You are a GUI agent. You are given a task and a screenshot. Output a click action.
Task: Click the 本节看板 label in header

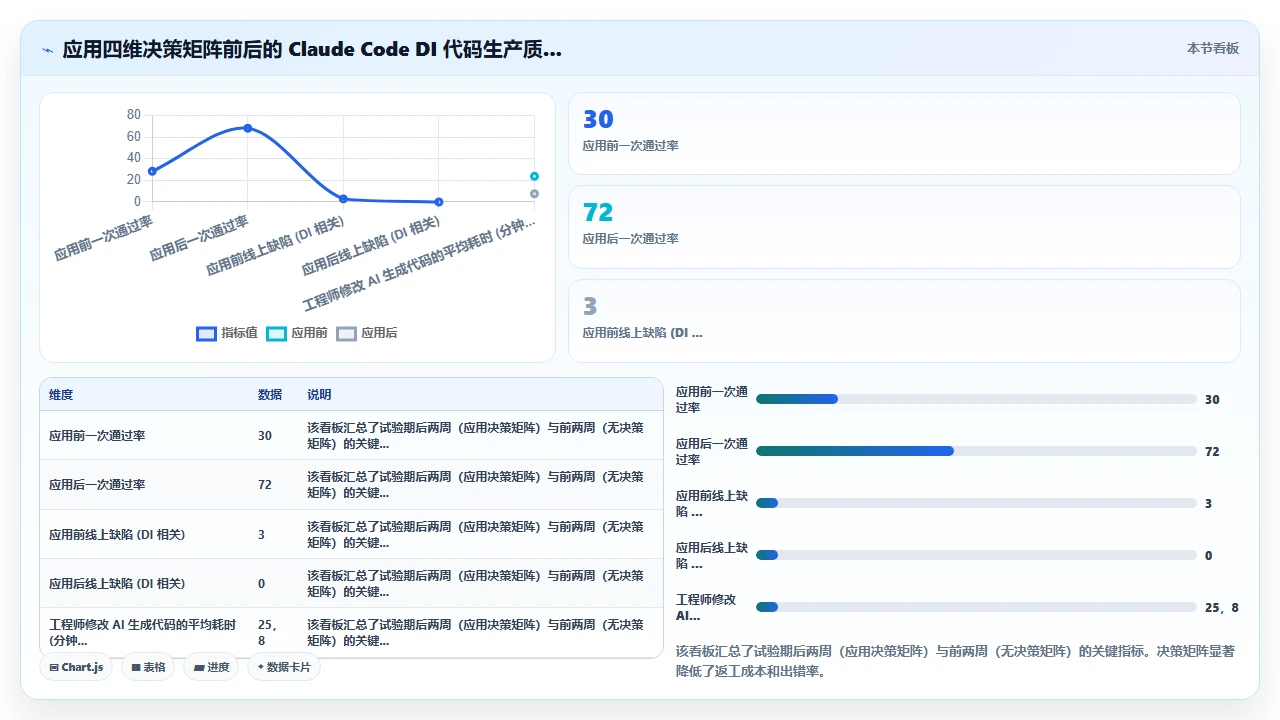coord(1213,48)
